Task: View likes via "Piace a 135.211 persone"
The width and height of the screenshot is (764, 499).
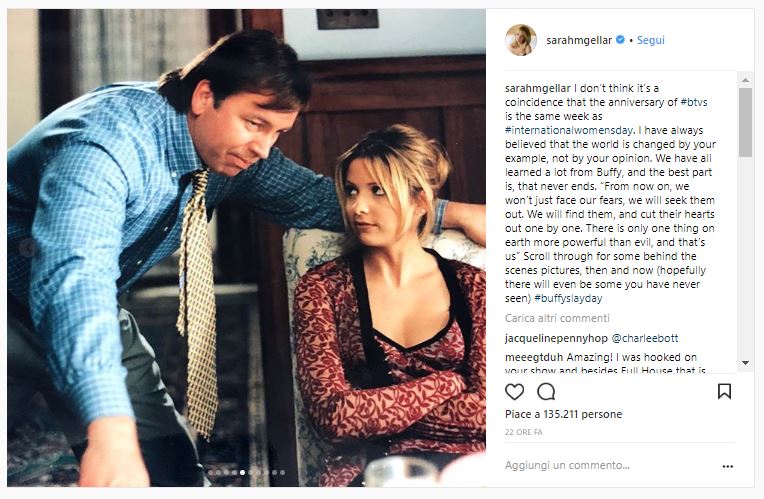Action: tap(563, 414)
